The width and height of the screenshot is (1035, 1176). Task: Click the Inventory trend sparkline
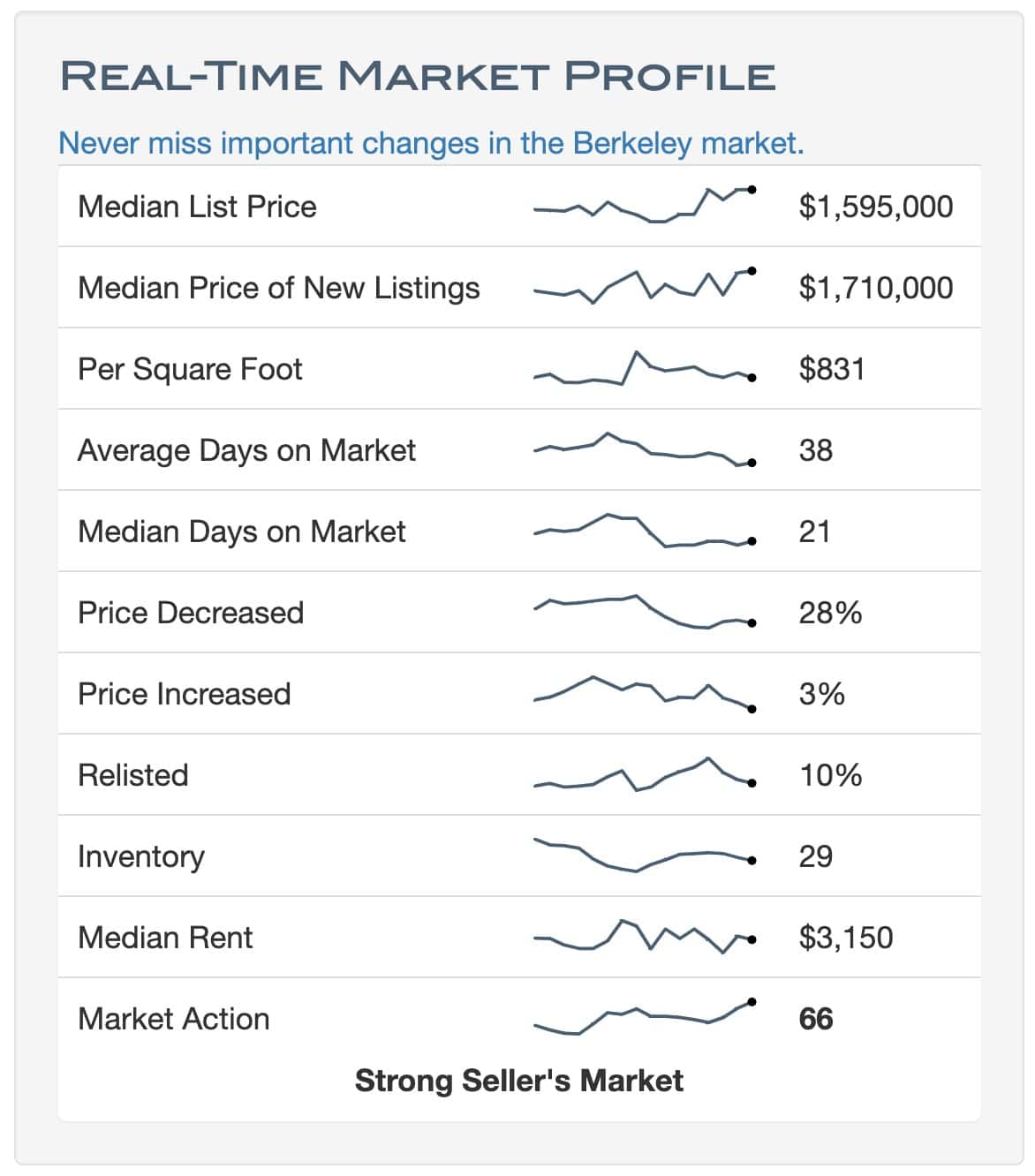645,856
